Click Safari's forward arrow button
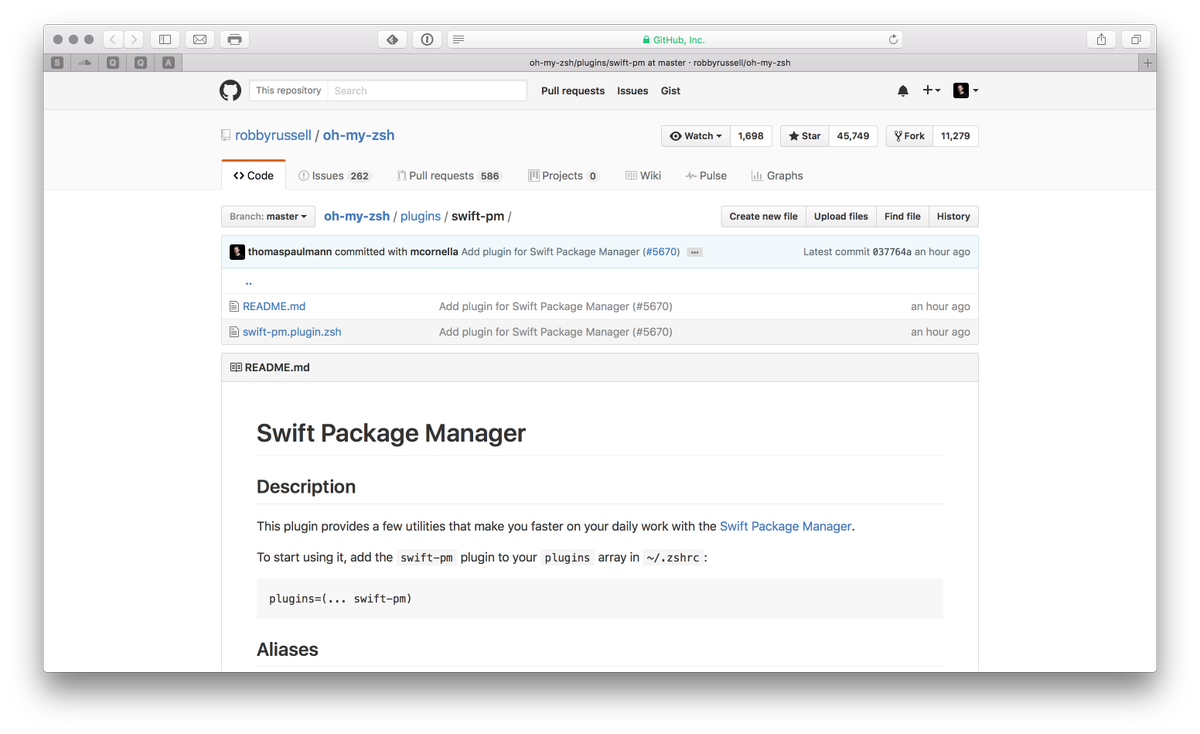 tap(134, 39)
